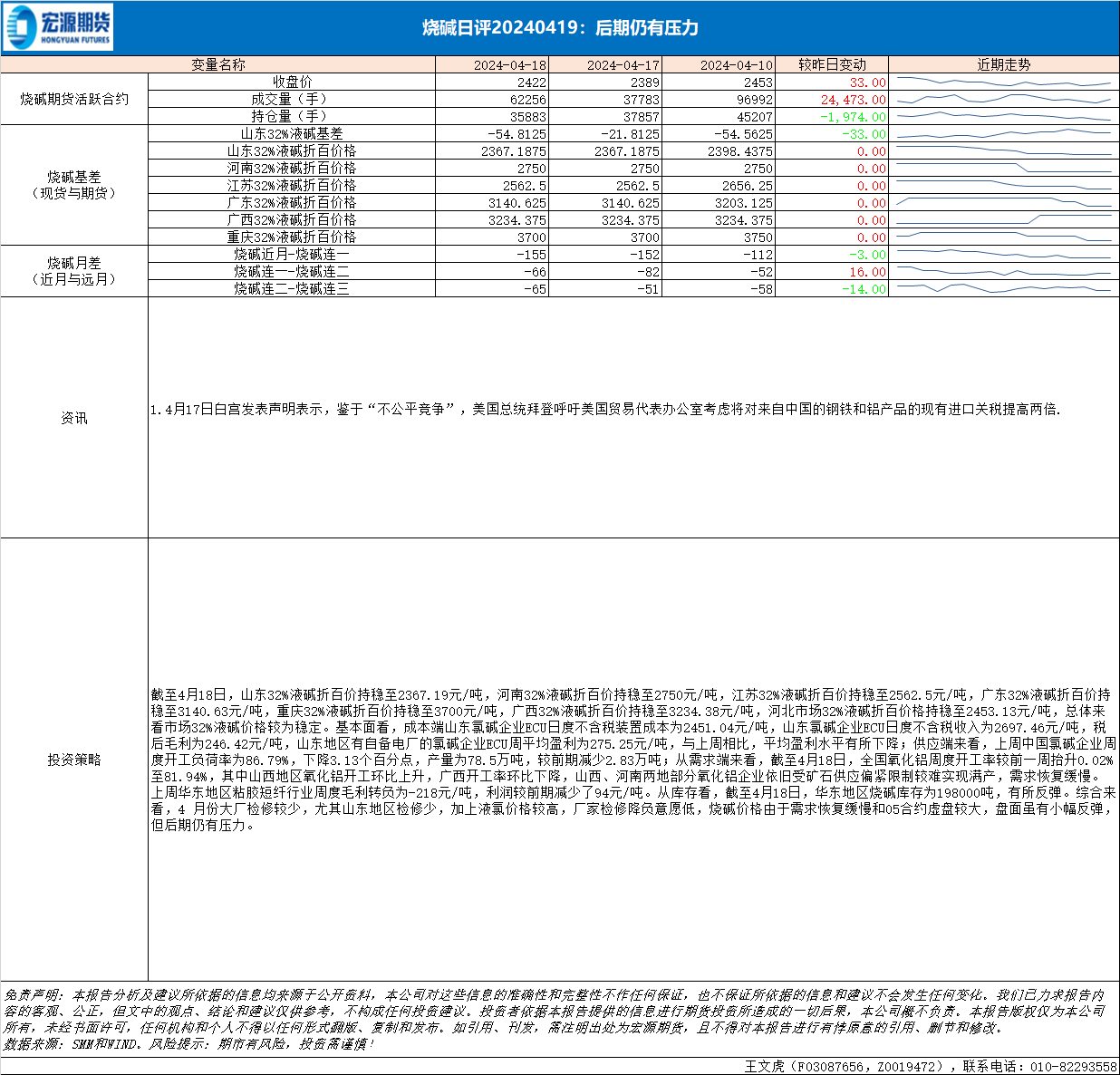
Task: Select the Guangdong price 3140.625 for 2024-04-18
Action: pyautogui.click(x=517, y=203)
